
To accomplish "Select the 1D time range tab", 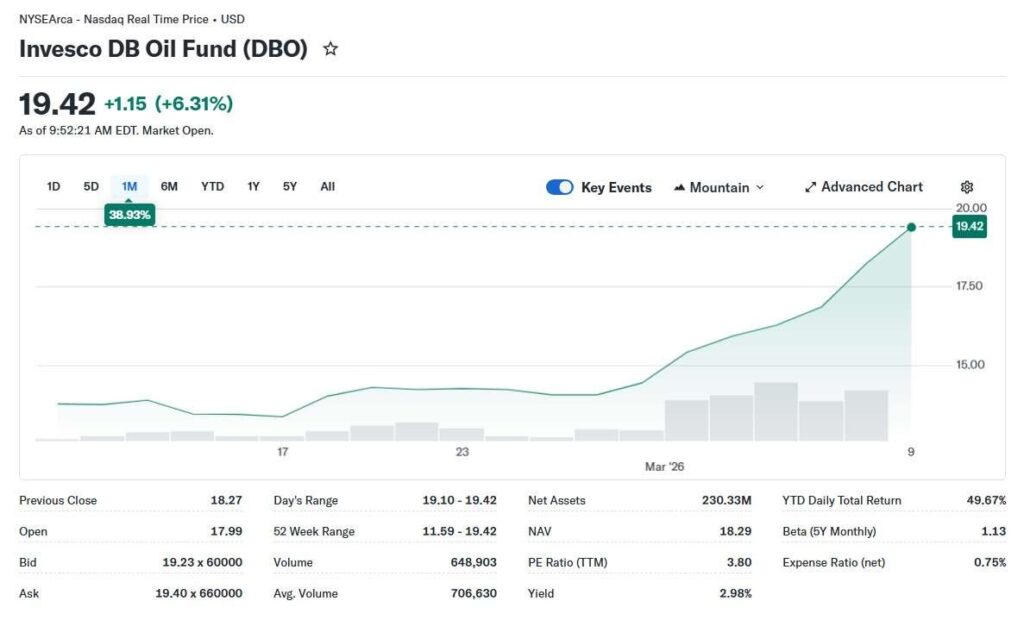I will pyautogui.click(x=54, y=186).
